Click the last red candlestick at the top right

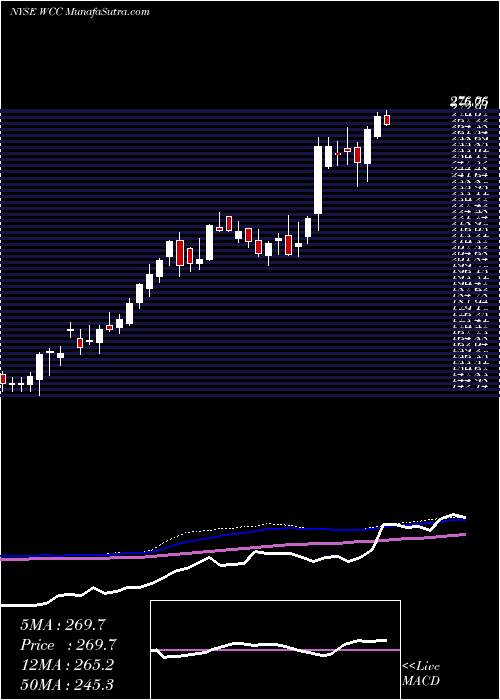click(387, 120)
